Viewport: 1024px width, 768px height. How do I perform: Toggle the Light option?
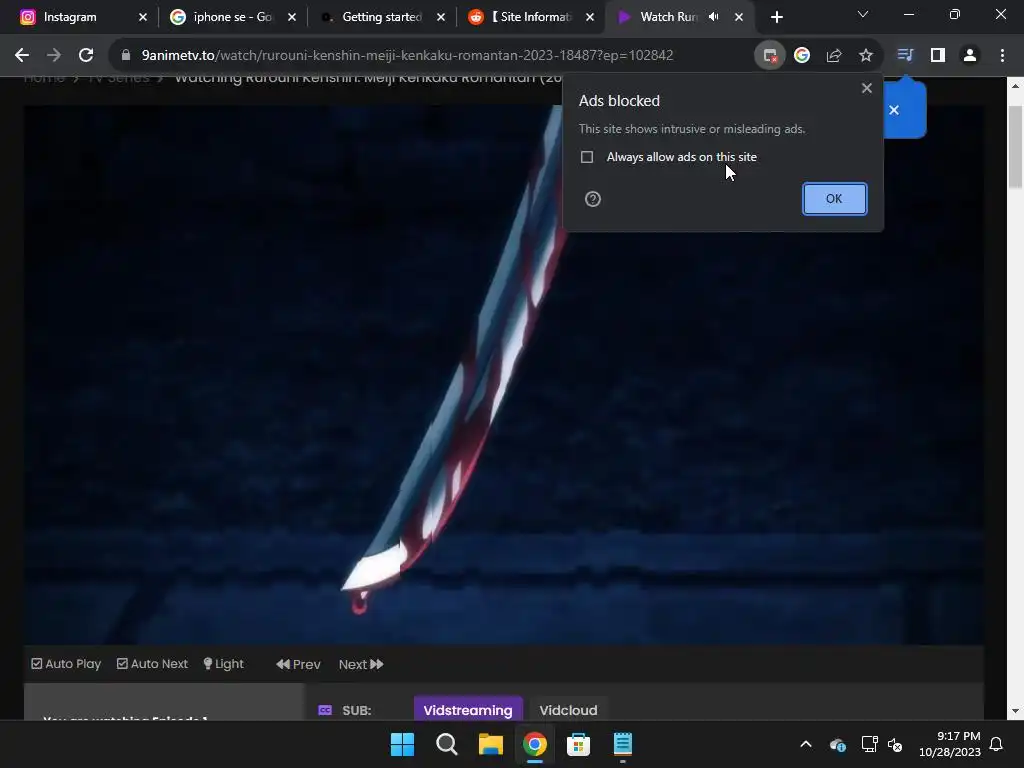tap(223, 664)
